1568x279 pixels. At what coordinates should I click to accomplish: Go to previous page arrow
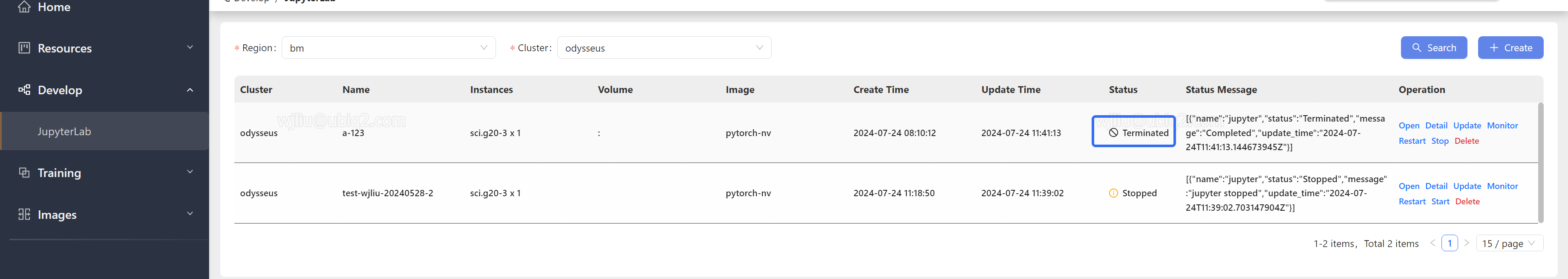click(1432, 243)
